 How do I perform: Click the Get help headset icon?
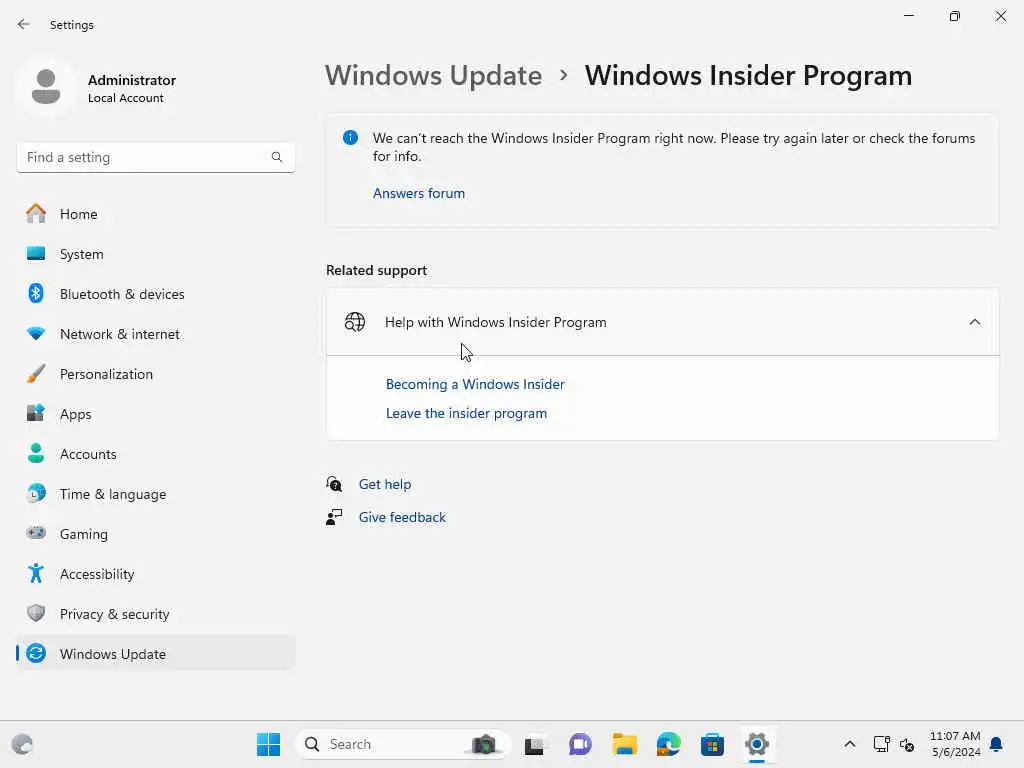click(x=334, y=484)
